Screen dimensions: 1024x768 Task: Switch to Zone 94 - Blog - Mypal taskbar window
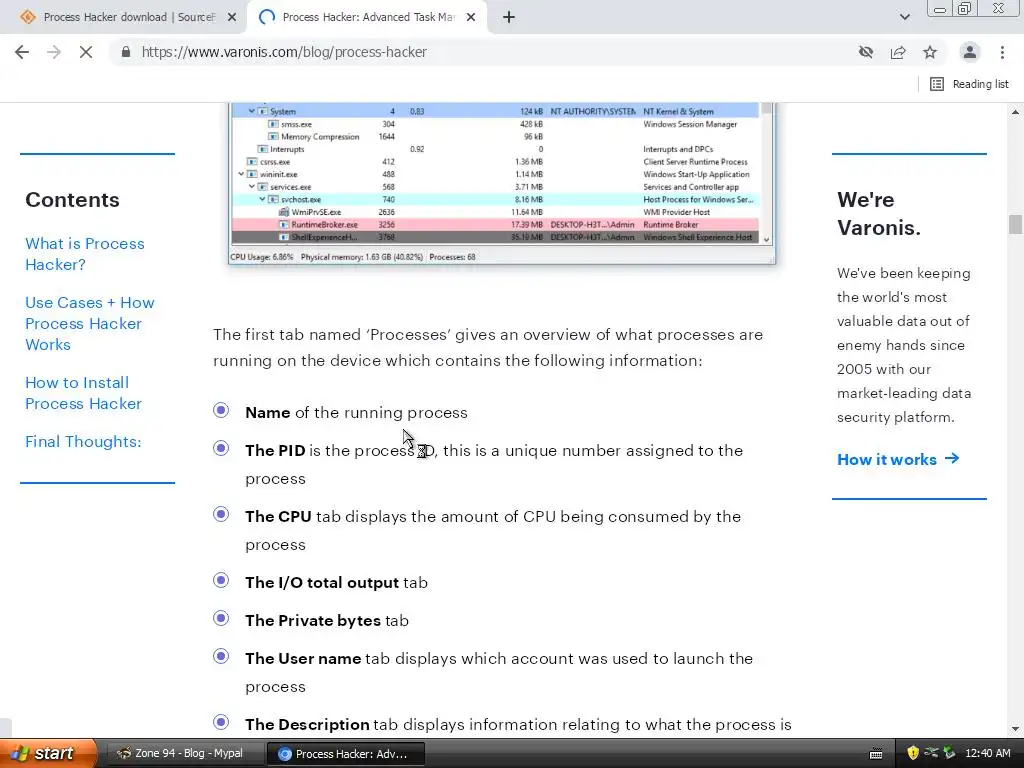pos(184,754)
